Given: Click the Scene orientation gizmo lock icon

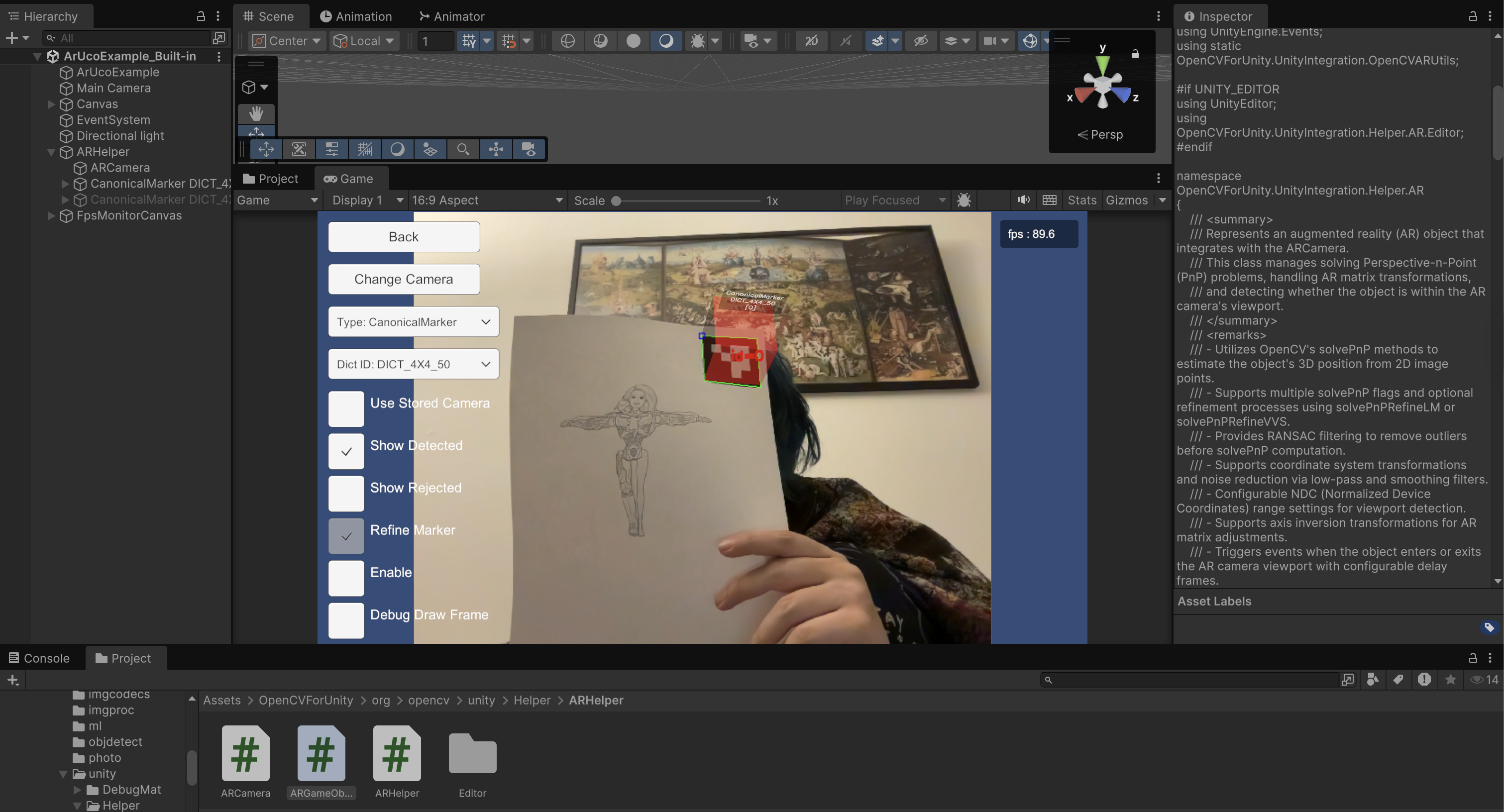Looking at the screenshot, I should [1135, 54].
